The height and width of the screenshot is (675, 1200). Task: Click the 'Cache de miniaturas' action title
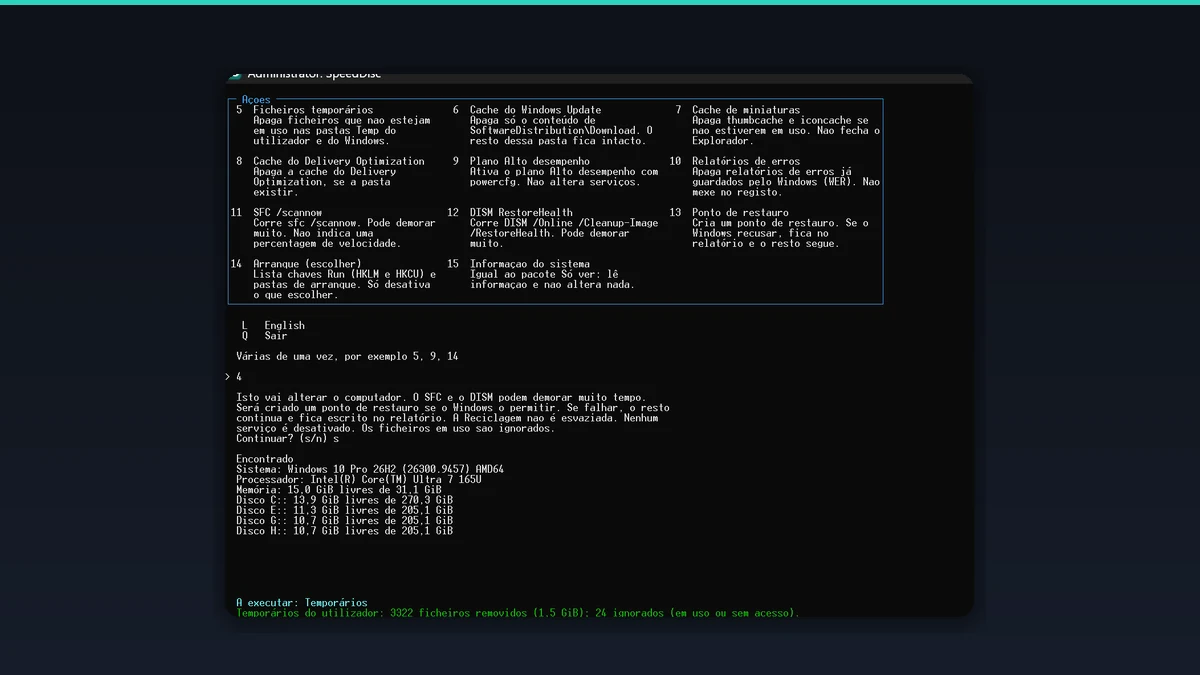click(x=746, y=110)
